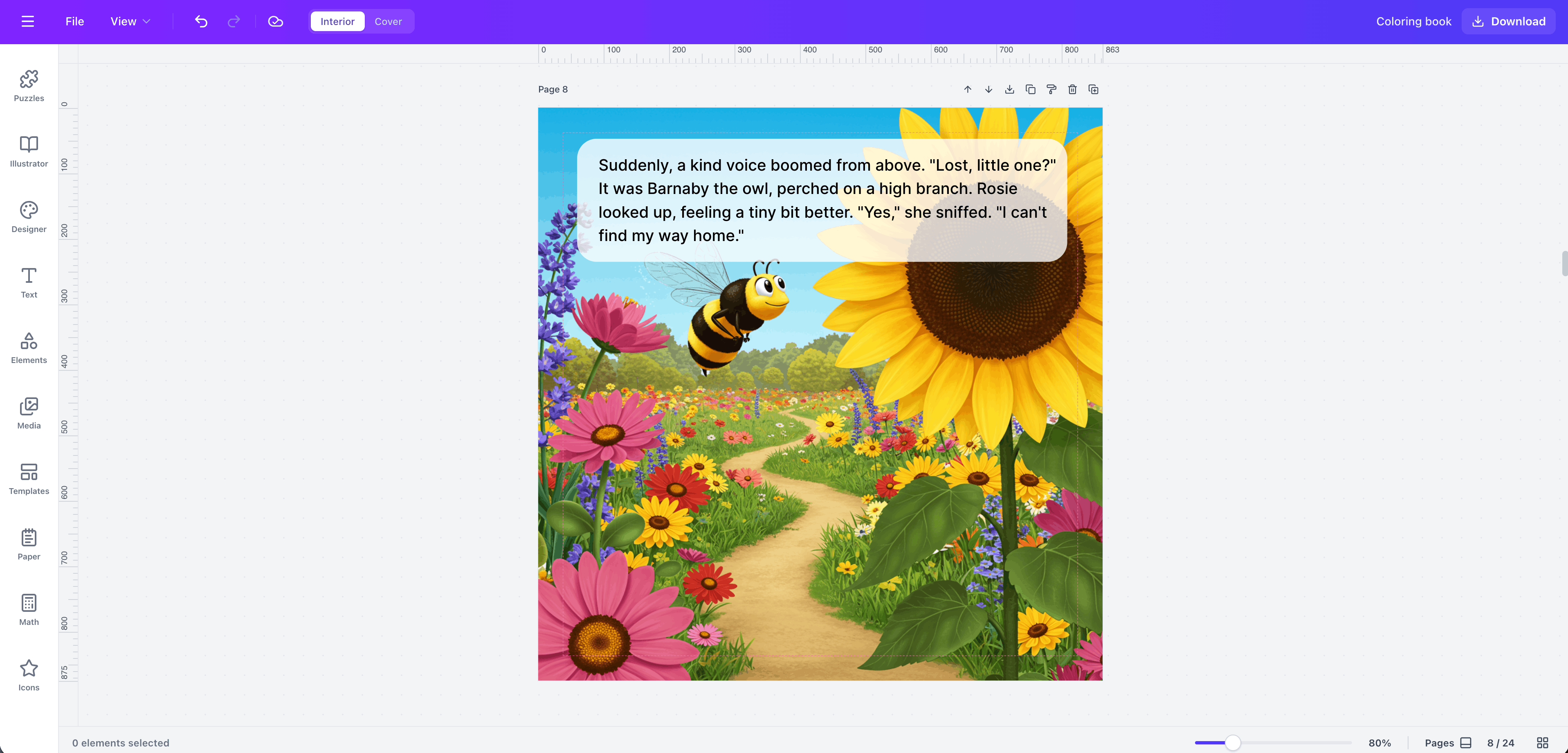This screenshot has width=1568, height=753.
Task: Expand the View menu
Action: click(129, 21)
